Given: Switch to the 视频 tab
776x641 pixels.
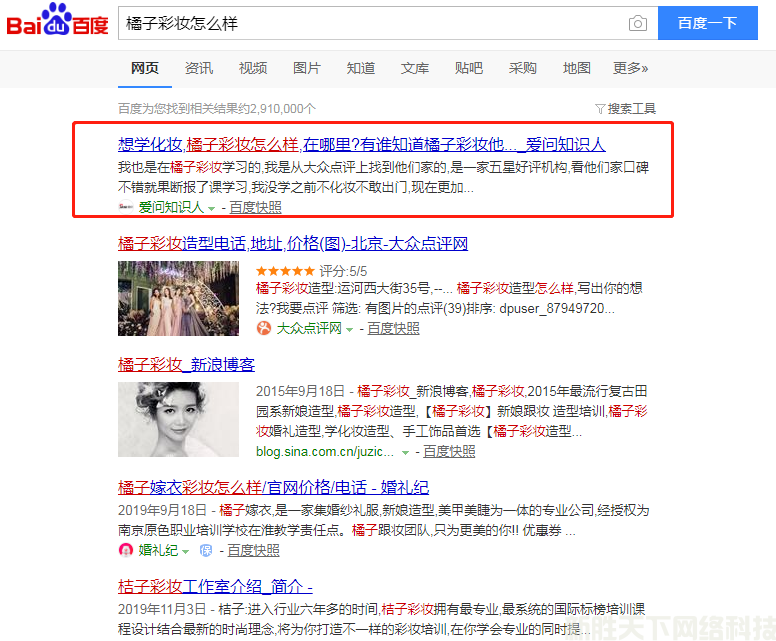Looking at the screenshot, I should pyautogui.click(x=253, y=68).
